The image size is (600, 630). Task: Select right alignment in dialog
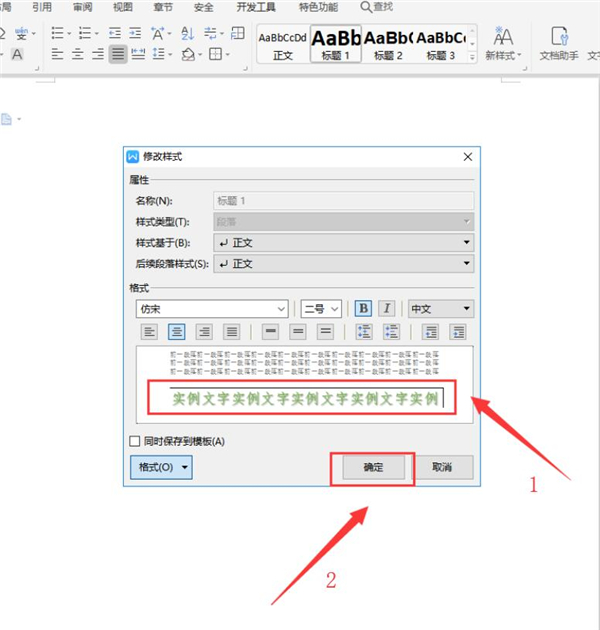pos(204,332)
